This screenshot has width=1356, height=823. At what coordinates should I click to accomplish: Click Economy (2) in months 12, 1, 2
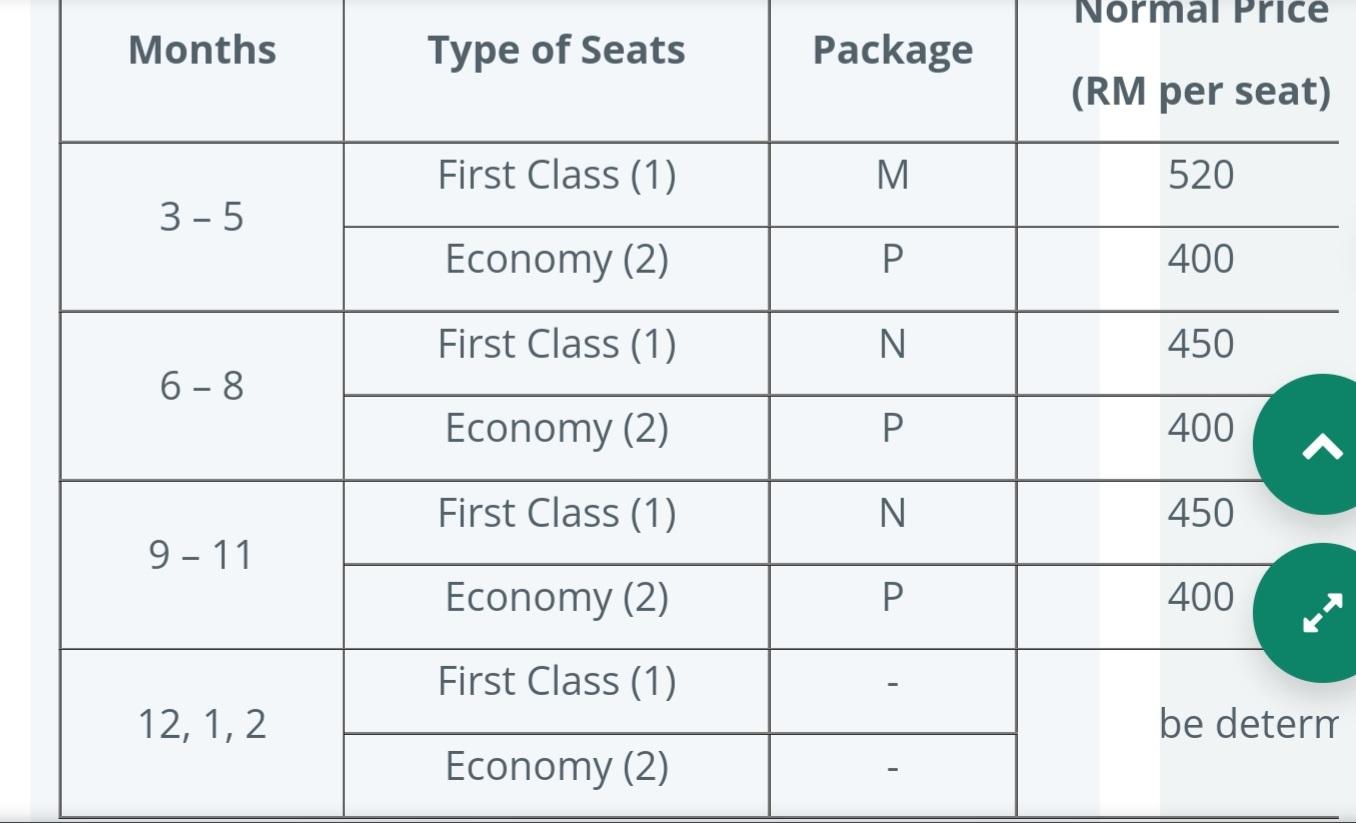click(557, 767)
